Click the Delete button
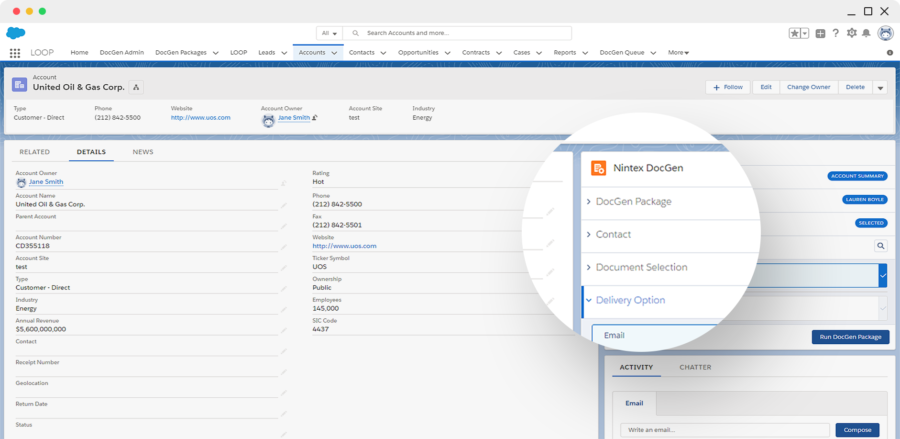Image resolution: width=900 pixels, height=439 pixels. coord(855,87)
